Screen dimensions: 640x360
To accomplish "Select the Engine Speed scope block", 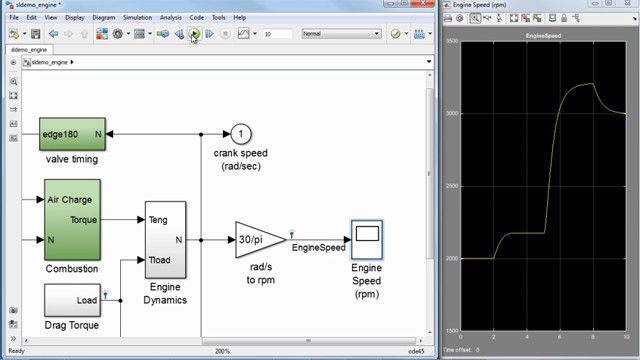I will click(x=367, y=240).
